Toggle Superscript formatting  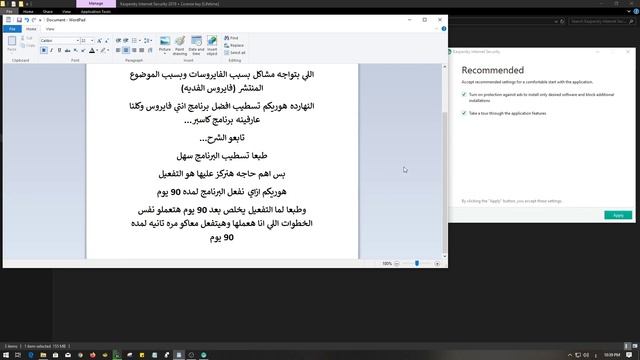point(83,50)
